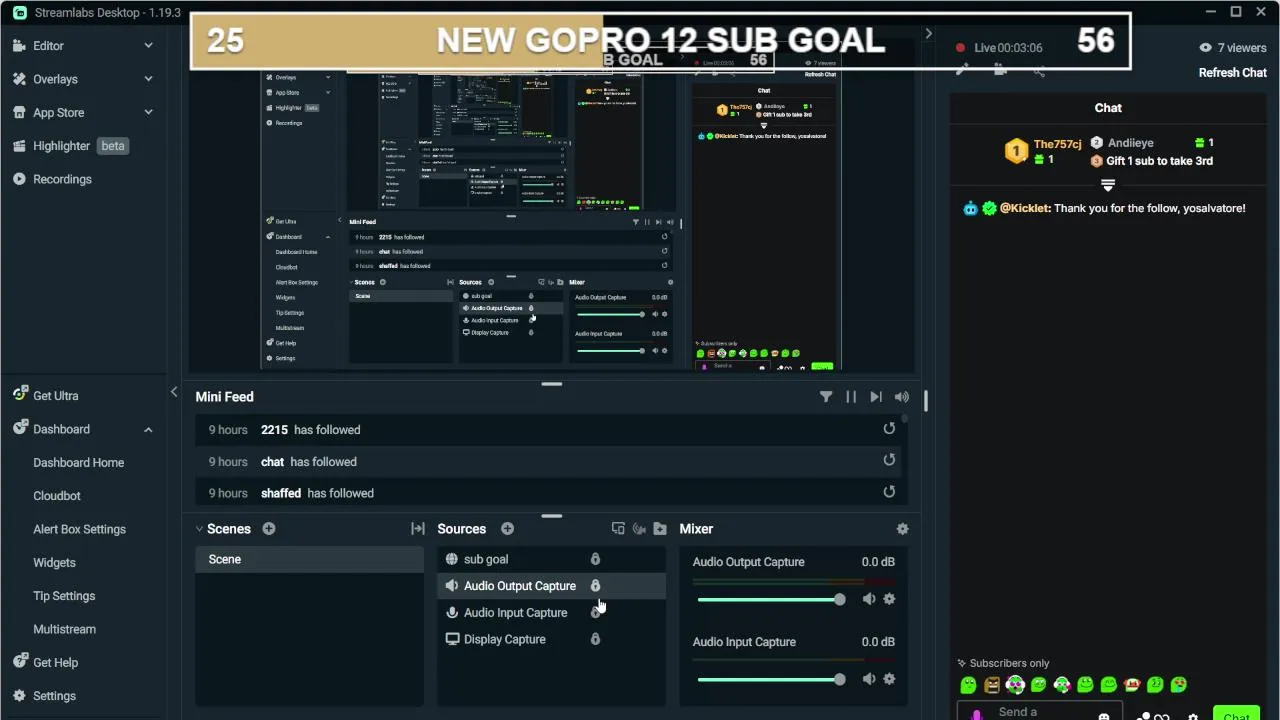Toggle lock on Display Capture source
Screen dimensions: 1280x720
(x=595, y=639)
